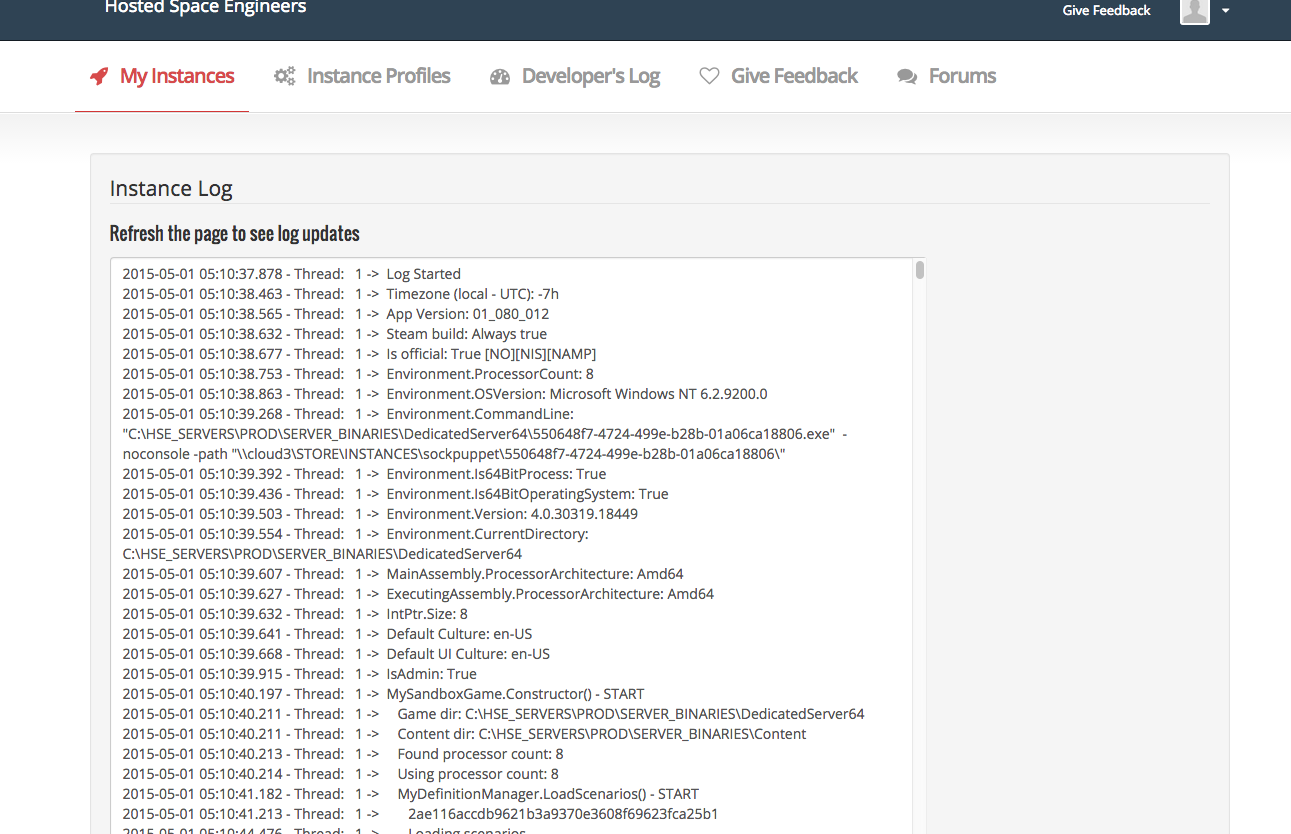This screenshot has height=834, width=1291.
Task: Click the 'noconsole -path' instances line
Action: (454, 454)
